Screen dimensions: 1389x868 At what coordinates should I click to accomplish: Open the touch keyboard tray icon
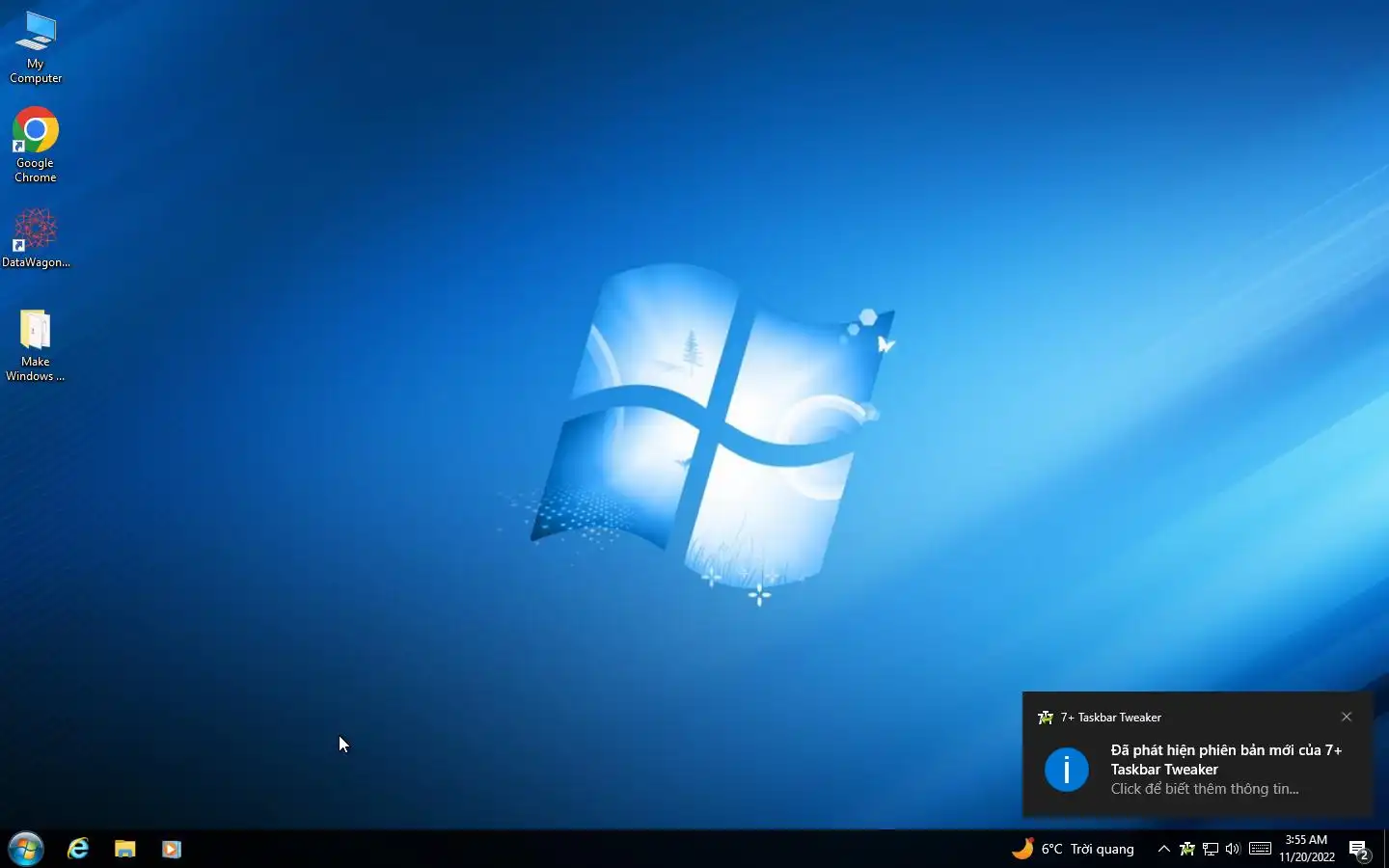point(1260,849)
